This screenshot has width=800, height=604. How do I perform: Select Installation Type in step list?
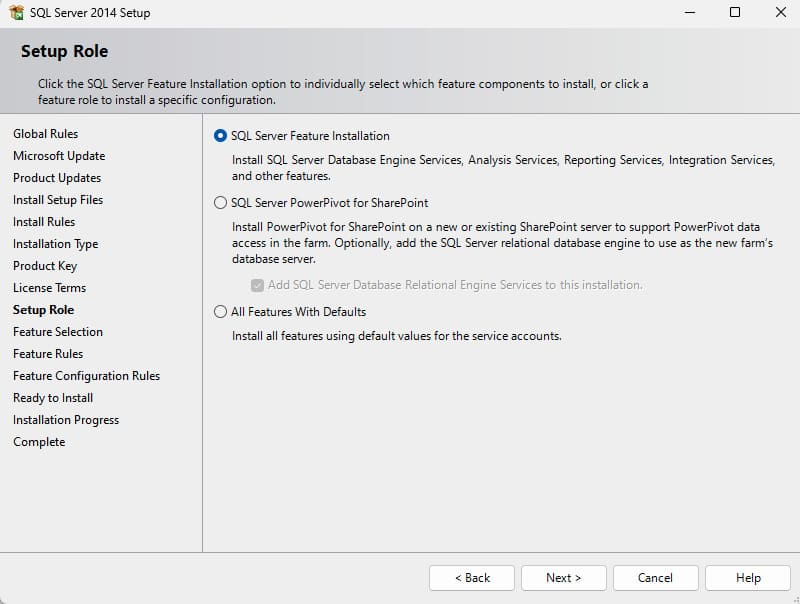pos(55,244)
